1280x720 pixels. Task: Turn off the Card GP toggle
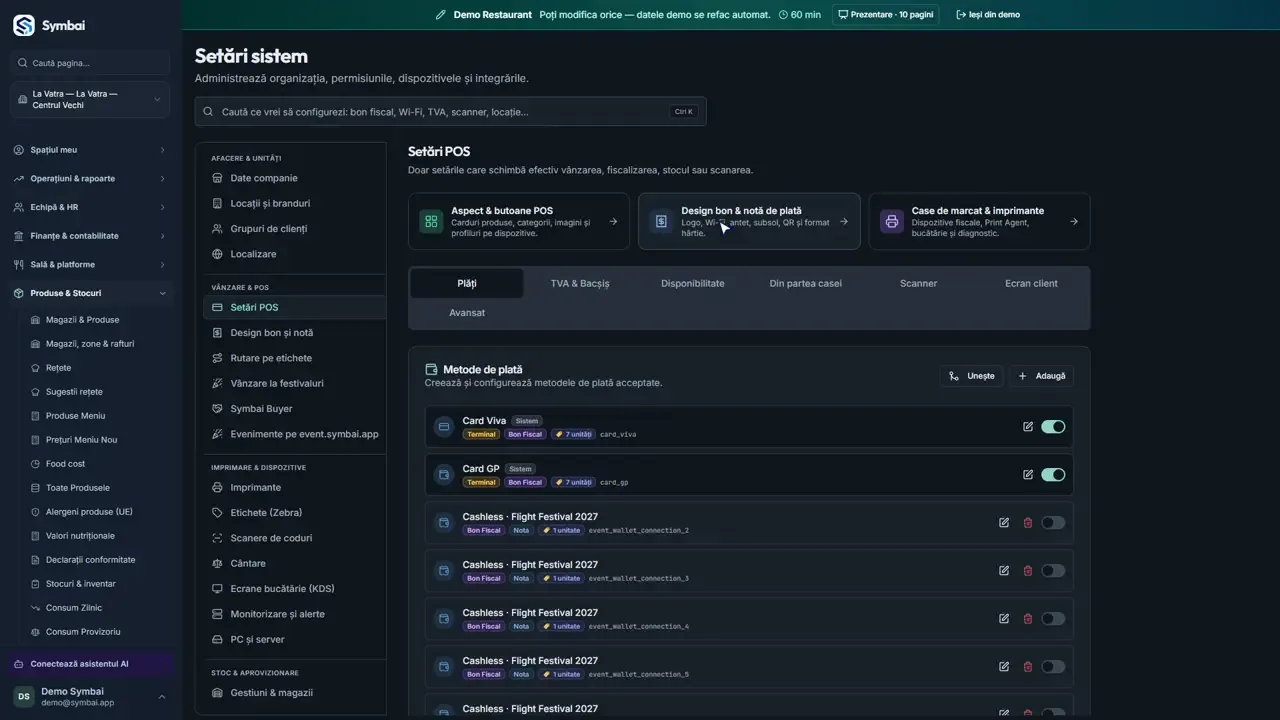(1053, 475)
